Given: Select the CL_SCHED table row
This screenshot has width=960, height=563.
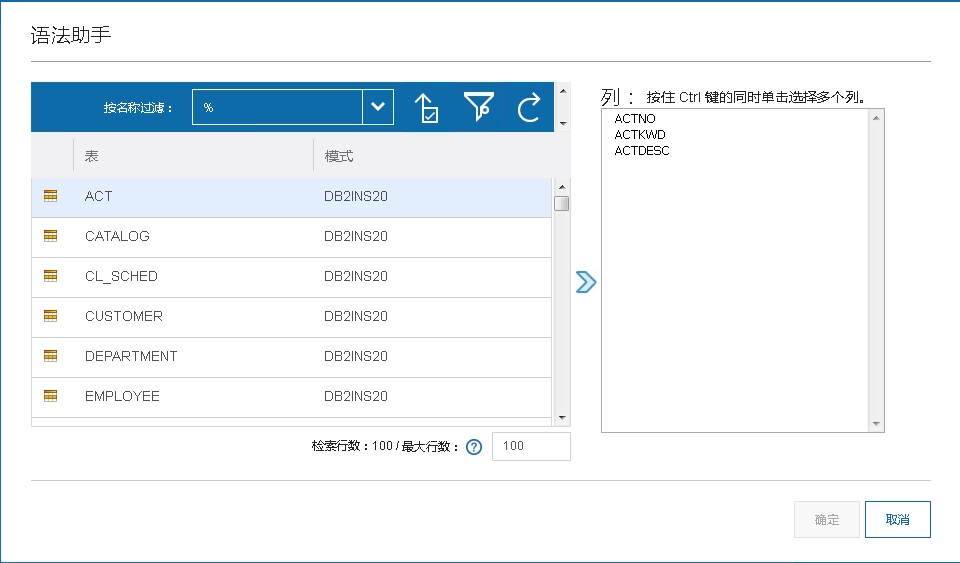Looking at the screenshot, I should [x=291, y=278].
